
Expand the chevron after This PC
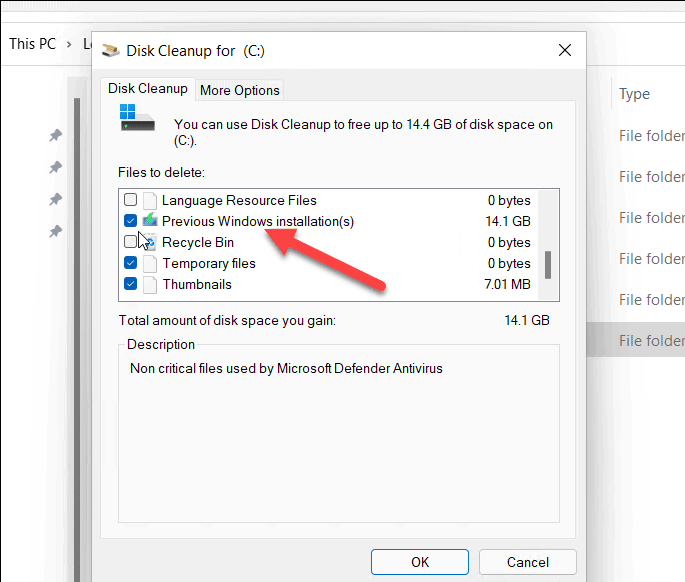point(71,44)
